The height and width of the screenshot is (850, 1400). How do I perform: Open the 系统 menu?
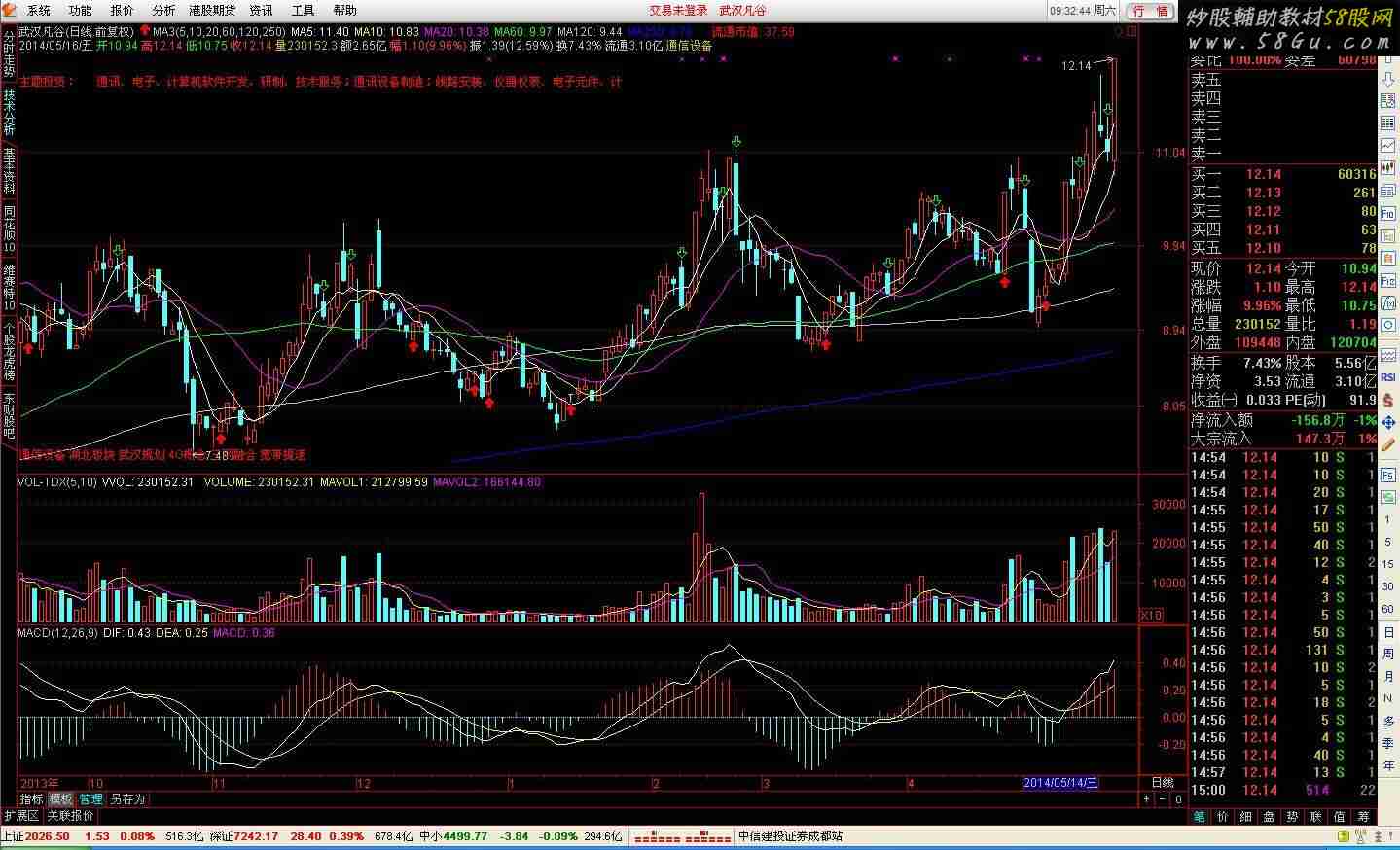click(x=38, y=10)
